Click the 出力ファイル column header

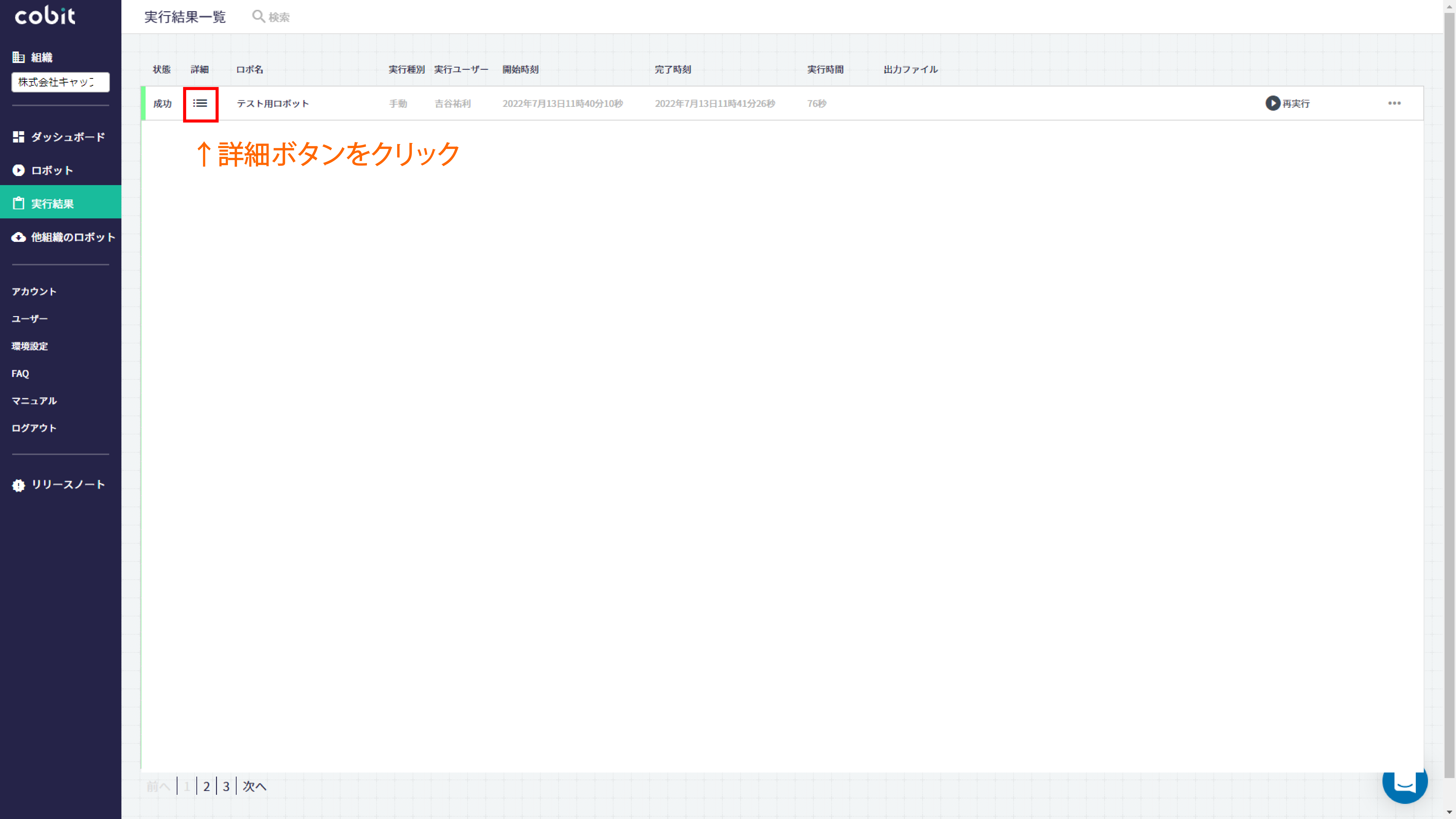pos(911,70)
